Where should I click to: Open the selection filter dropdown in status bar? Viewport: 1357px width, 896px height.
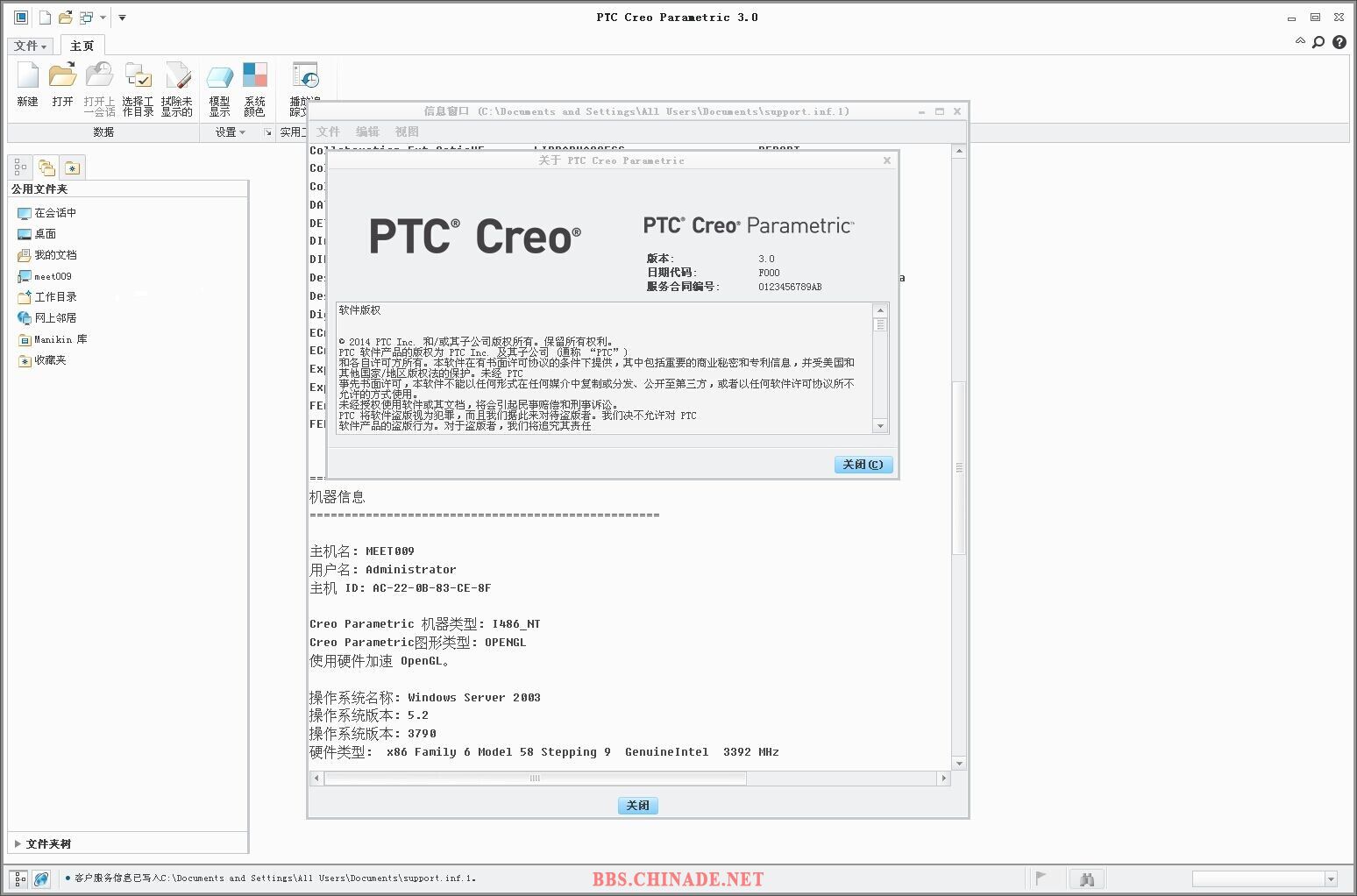point(1331,878)
